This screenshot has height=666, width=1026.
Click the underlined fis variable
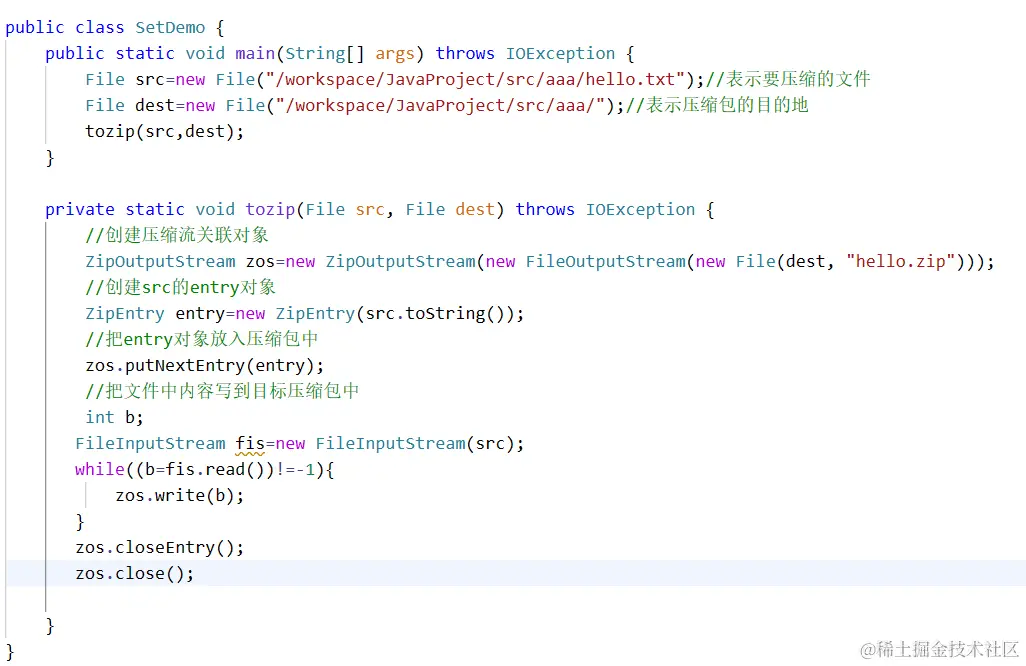250,444
